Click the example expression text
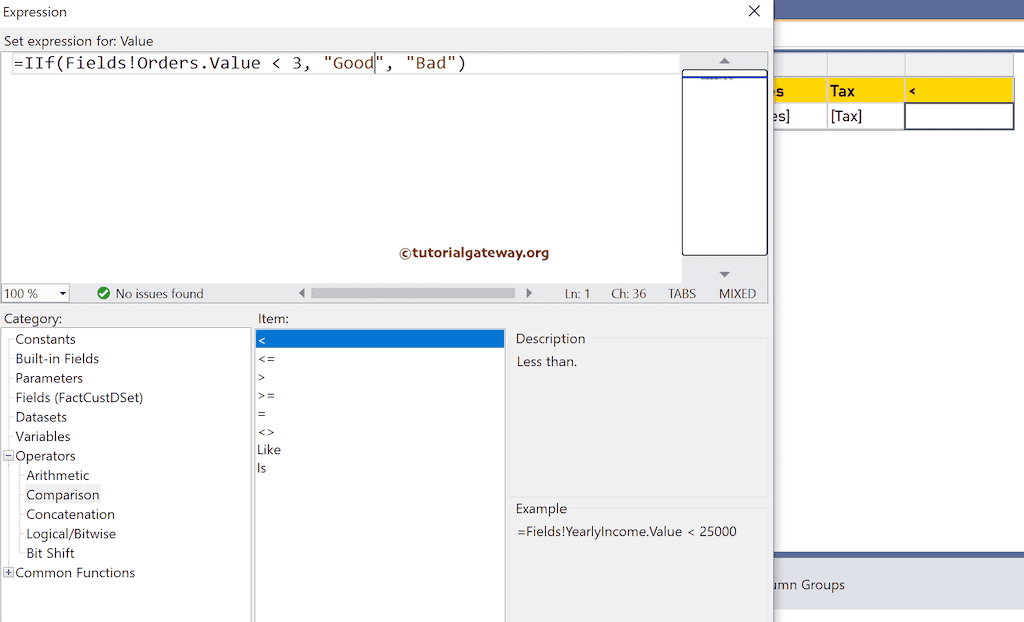Screen dimensions: 1024x622 pos(627,532)
